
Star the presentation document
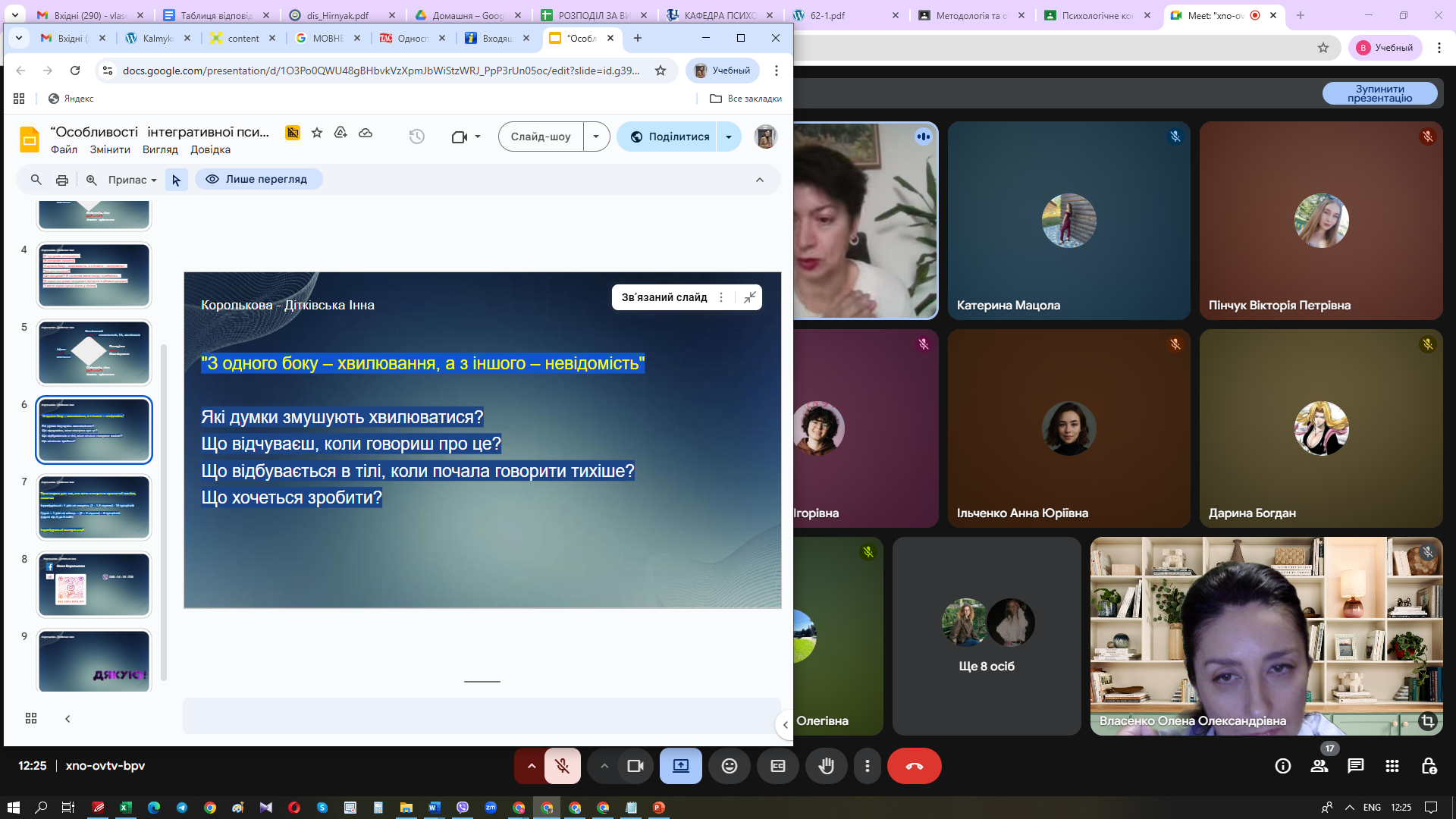click(317, 133)
